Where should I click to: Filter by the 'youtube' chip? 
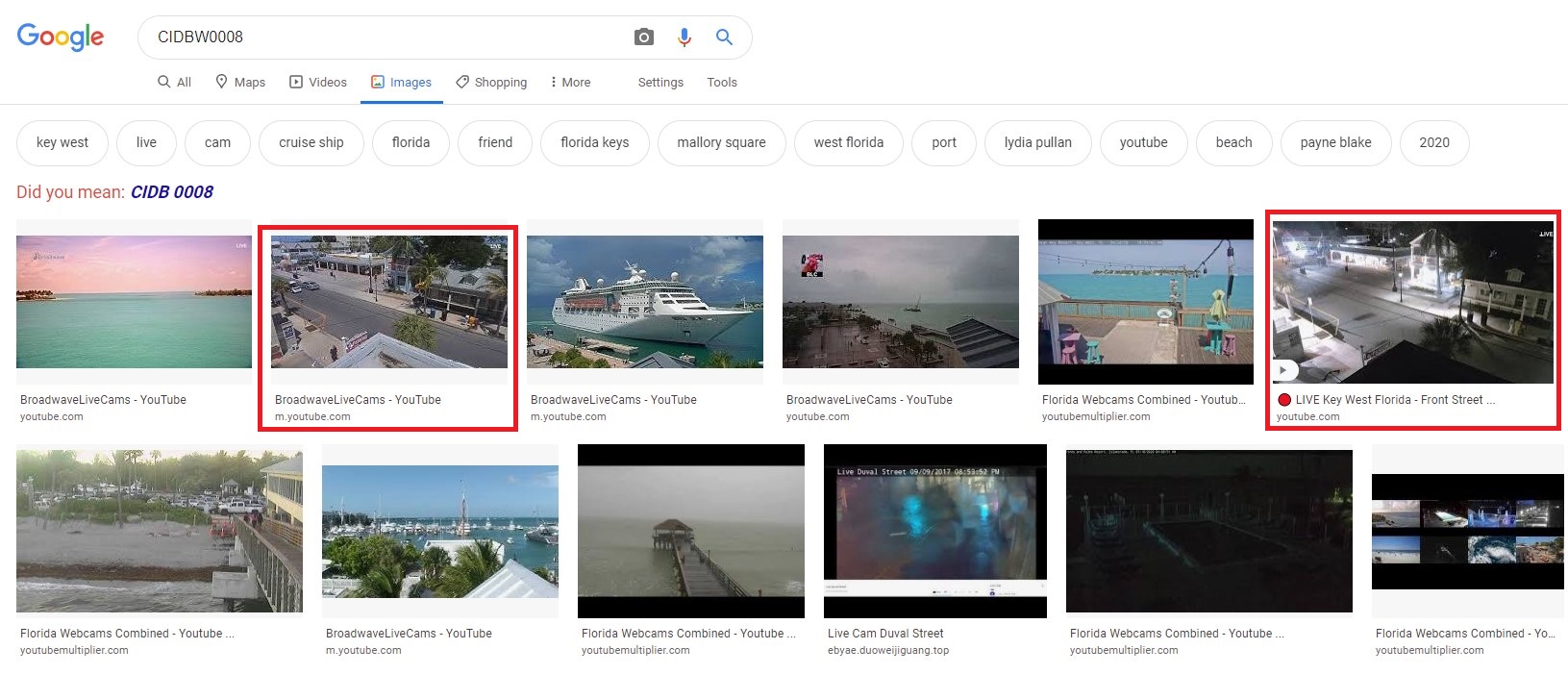click(x=1144, y=142)
